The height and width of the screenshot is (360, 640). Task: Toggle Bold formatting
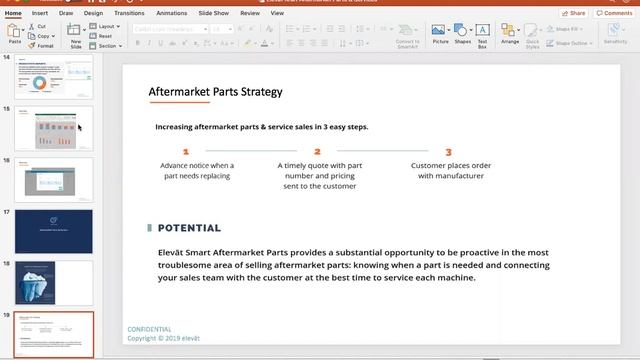[x=138, y=43]
